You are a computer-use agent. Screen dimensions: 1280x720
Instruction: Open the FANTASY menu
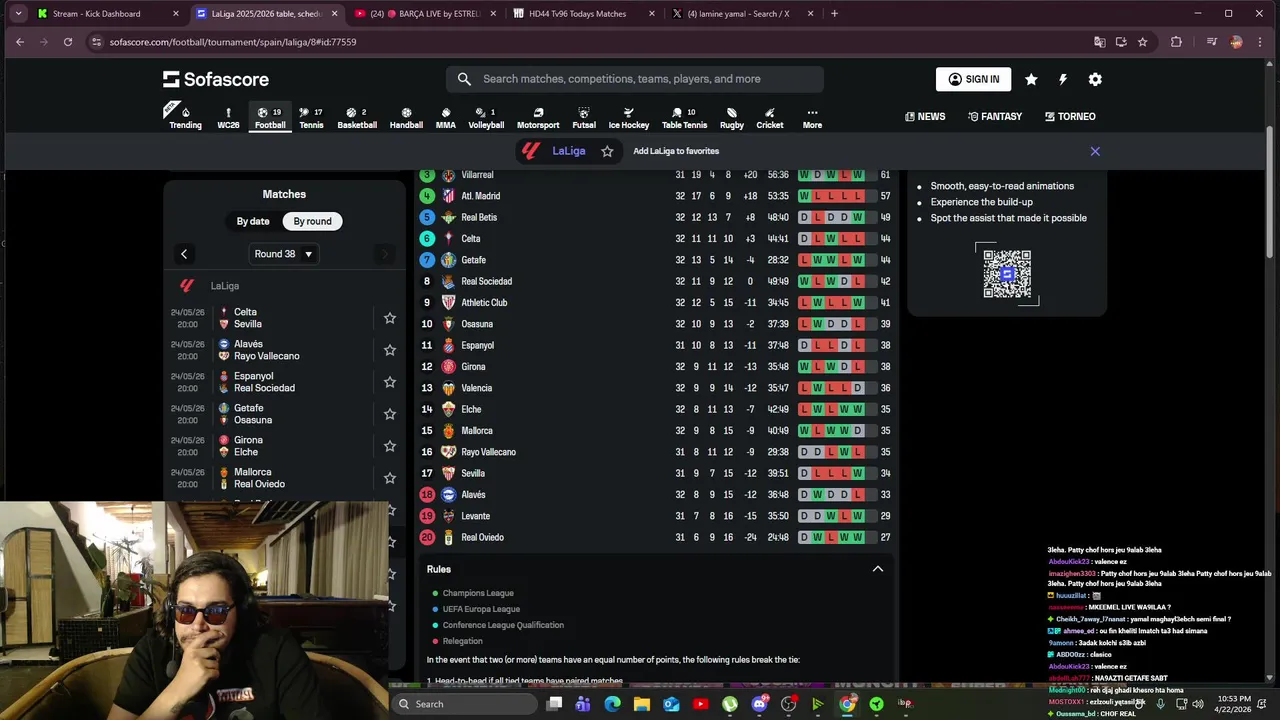[x=995, y=116]
